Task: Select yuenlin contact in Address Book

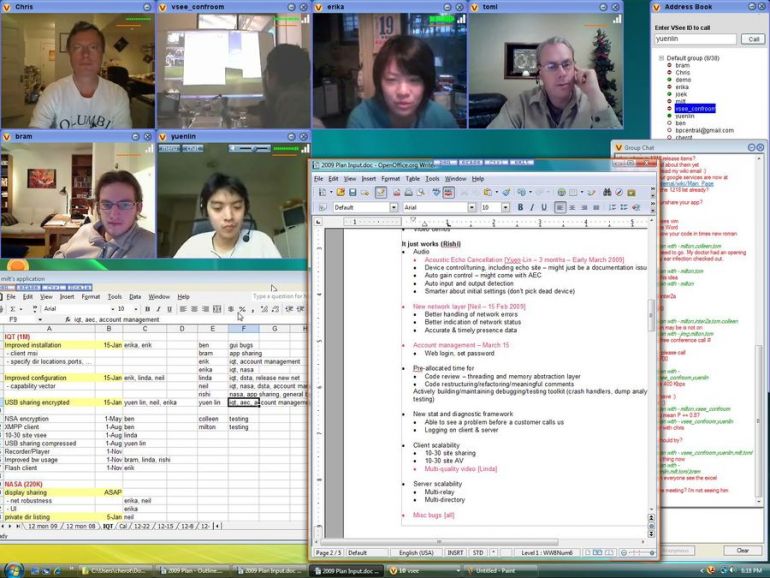Action: 685,116
